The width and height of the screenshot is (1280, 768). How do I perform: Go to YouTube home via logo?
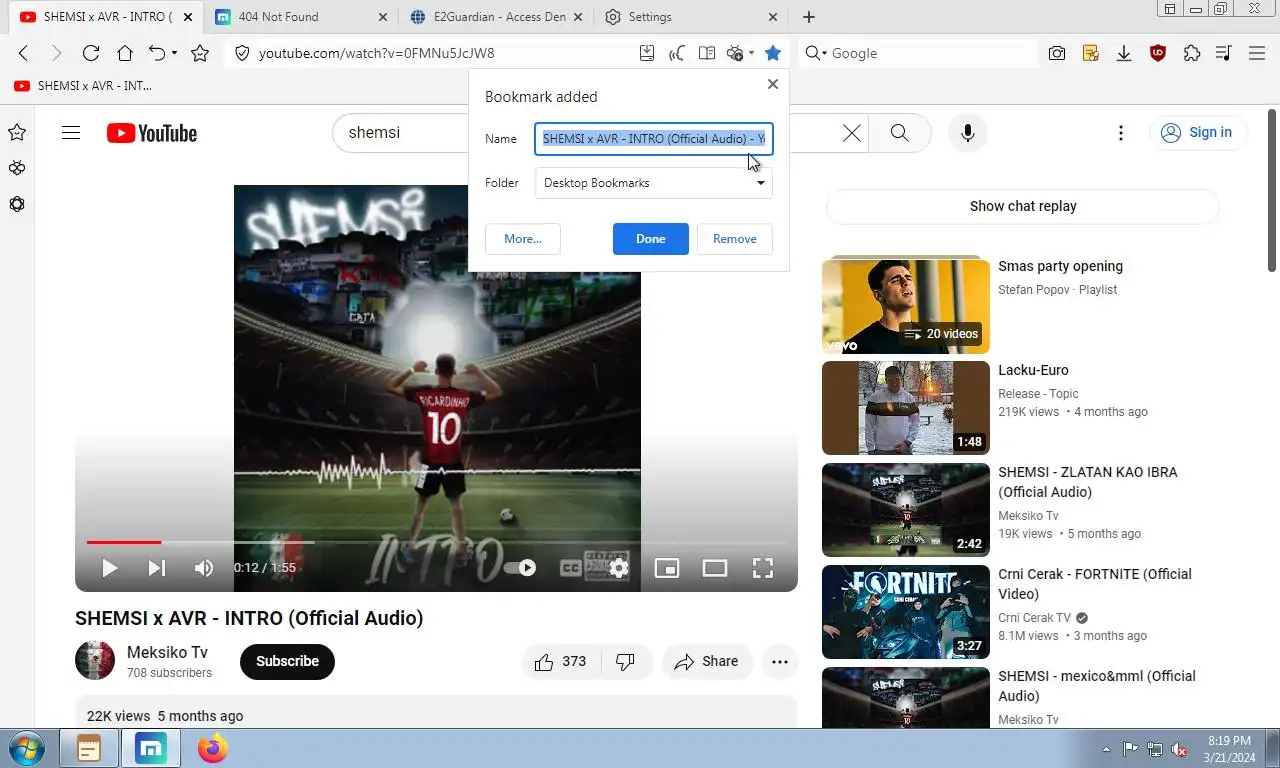[x=152, y=133]
